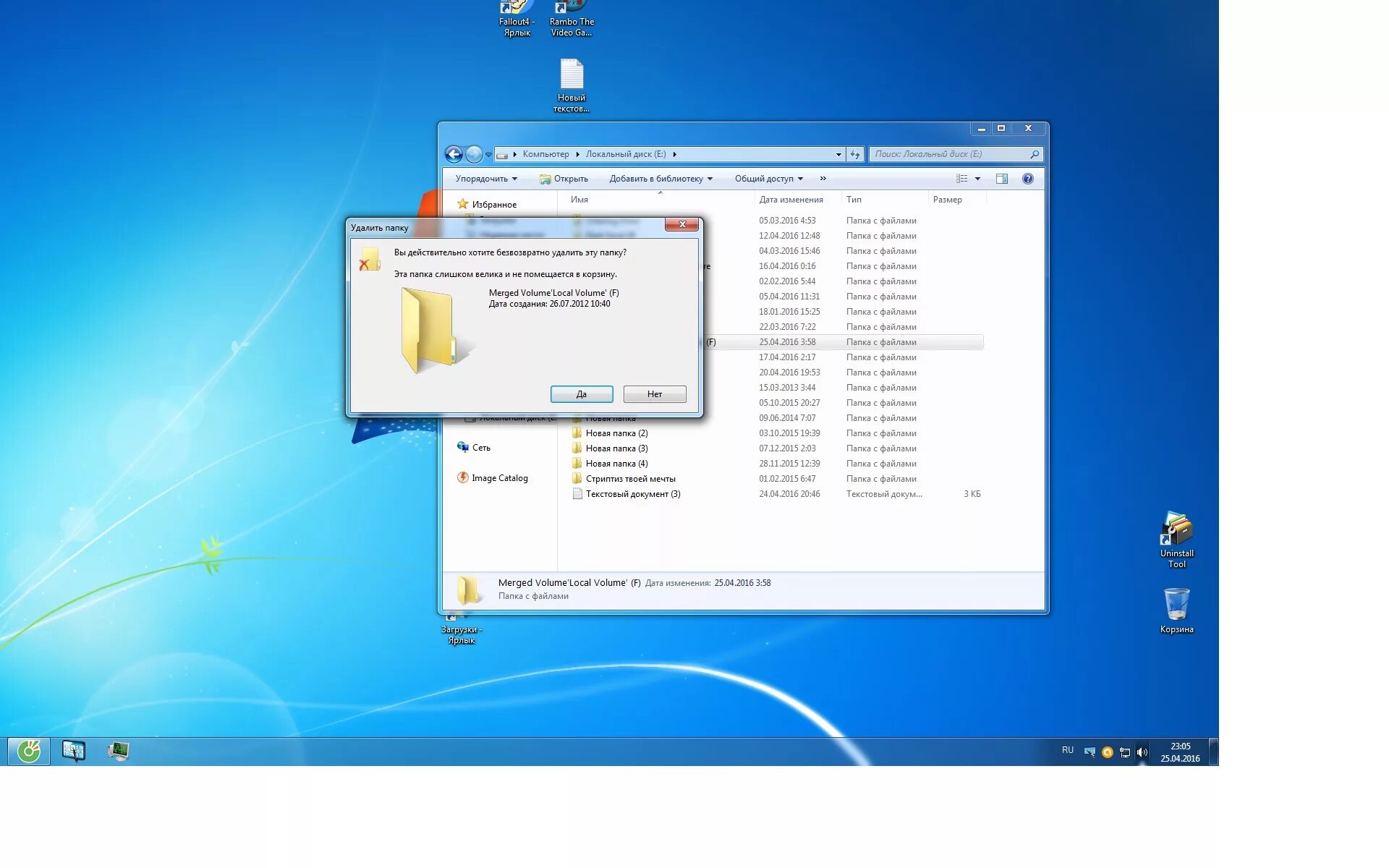Cancel deletion with the Нет button

(655, 394)
